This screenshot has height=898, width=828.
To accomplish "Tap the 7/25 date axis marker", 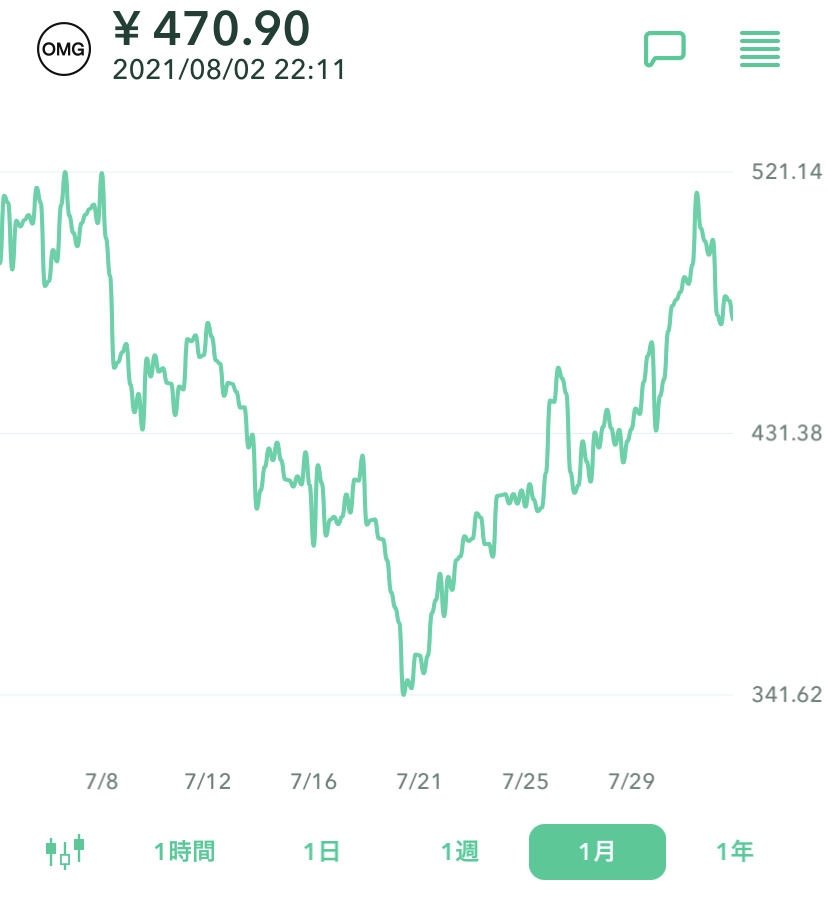I will [x=526, y=781].
